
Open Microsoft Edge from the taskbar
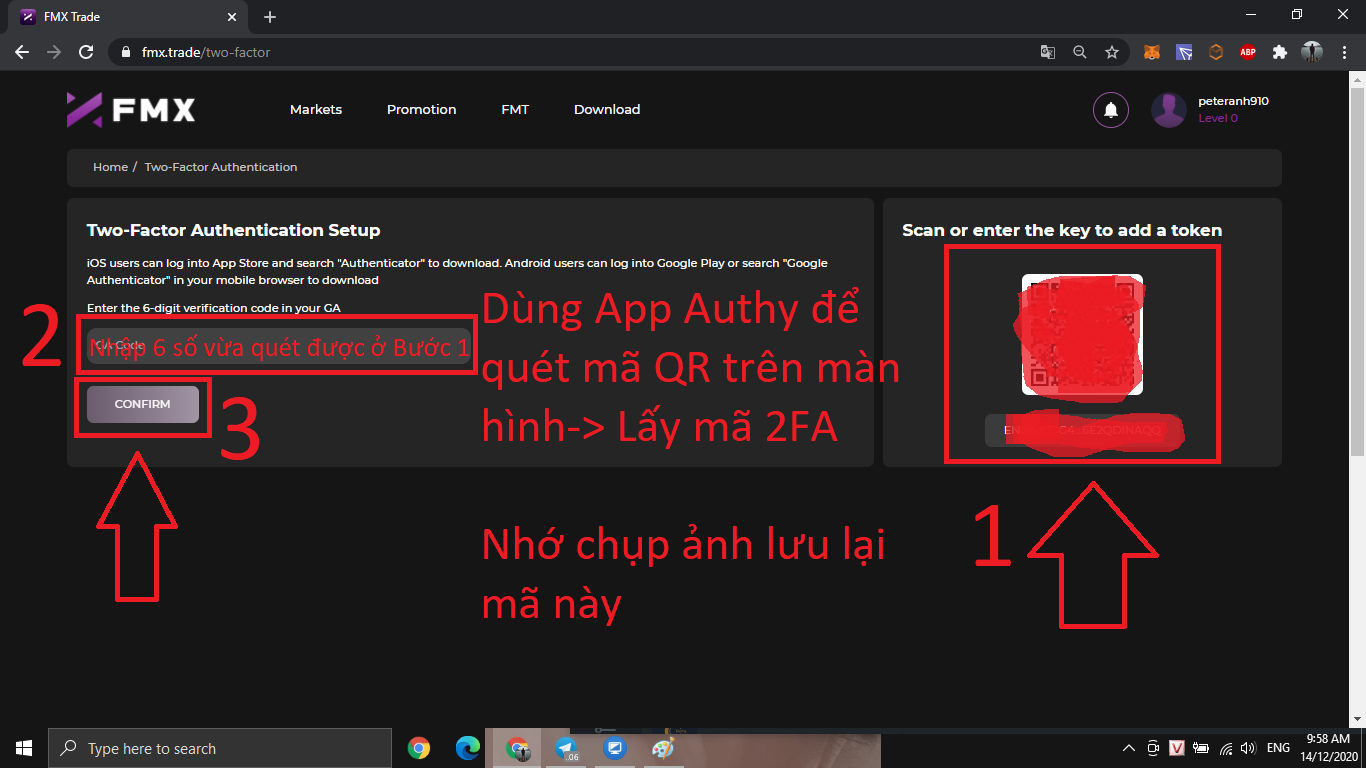[x=467, y=748]
